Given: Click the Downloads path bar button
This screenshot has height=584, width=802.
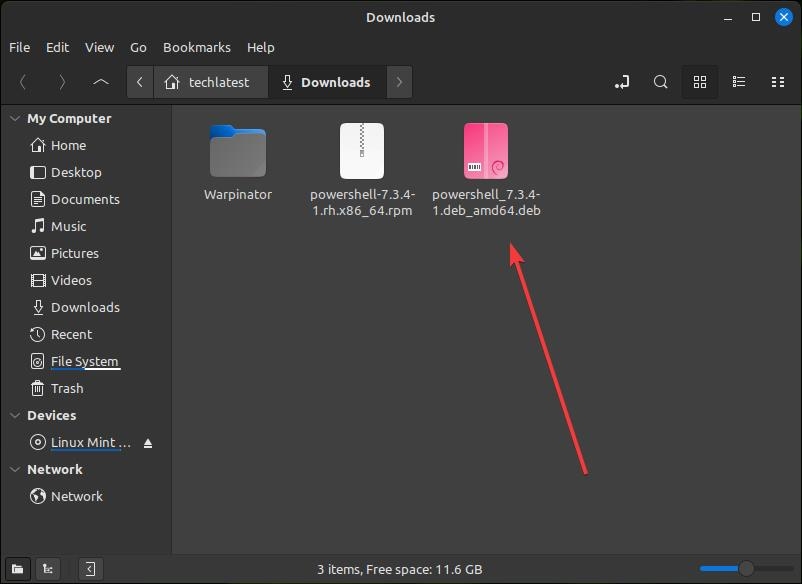Looking at the screenshot, I should 327,82.
